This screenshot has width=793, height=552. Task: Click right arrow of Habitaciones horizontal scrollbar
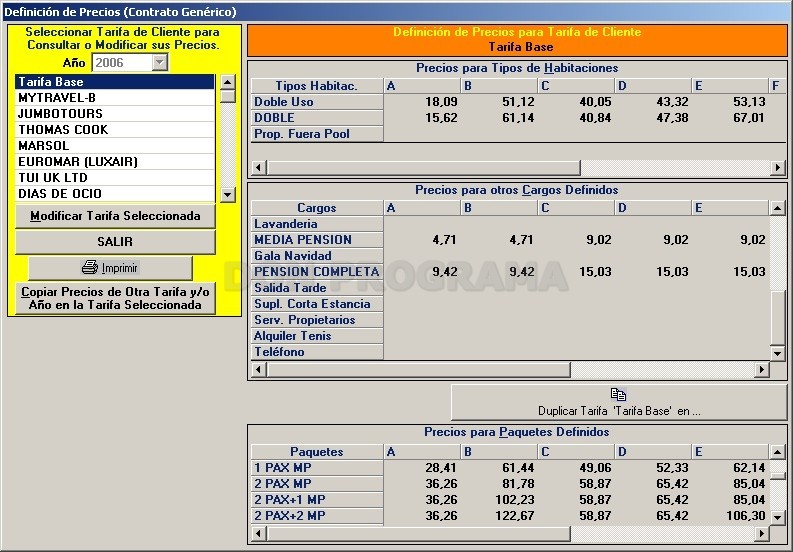tap(777, 167)
